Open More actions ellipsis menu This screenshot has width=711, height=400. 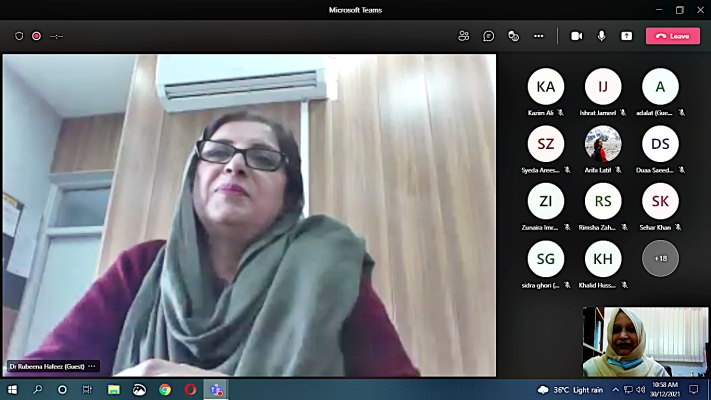[539, 36]
